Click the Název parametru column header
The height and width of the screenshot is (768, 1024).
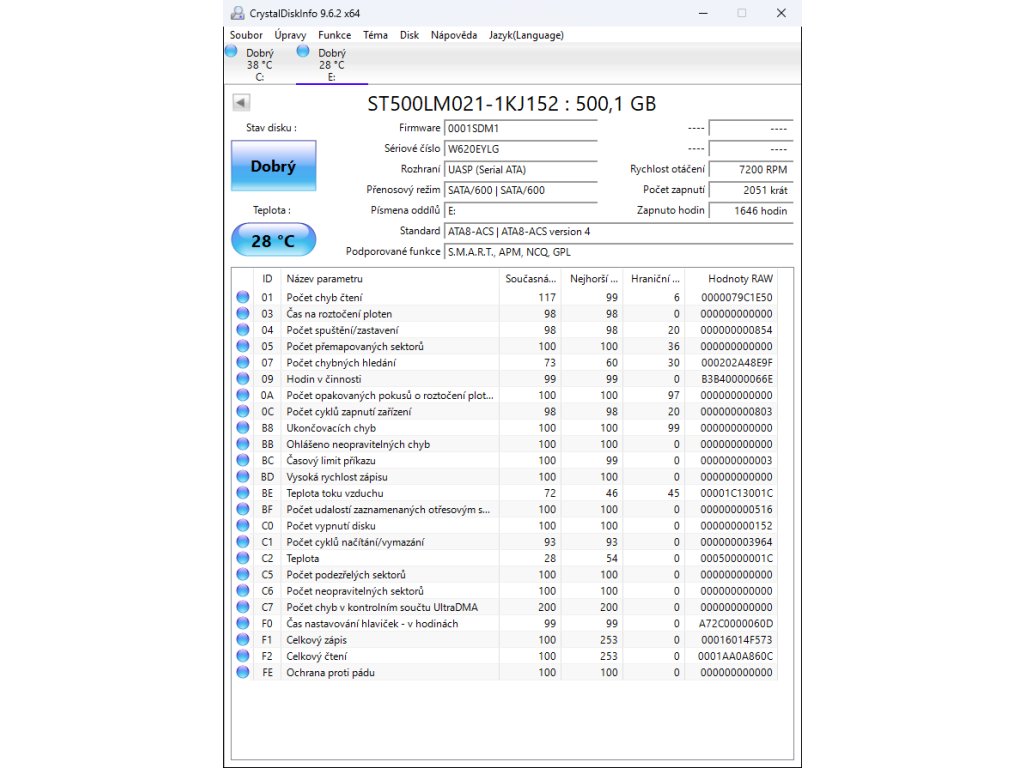(x=325, y=278)
